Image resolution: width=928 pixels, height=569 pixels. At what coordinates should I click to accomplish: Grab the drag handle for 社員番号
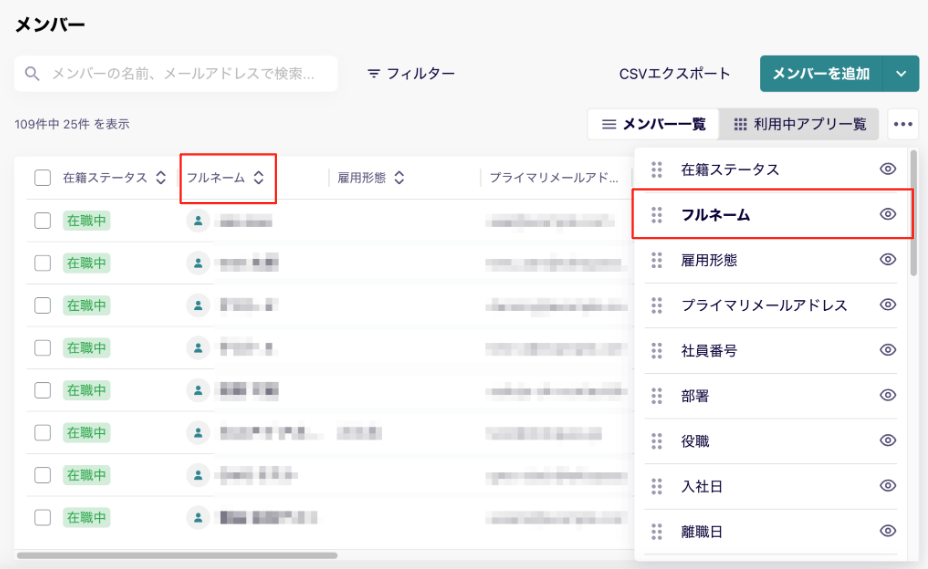(x=656, y=351)
